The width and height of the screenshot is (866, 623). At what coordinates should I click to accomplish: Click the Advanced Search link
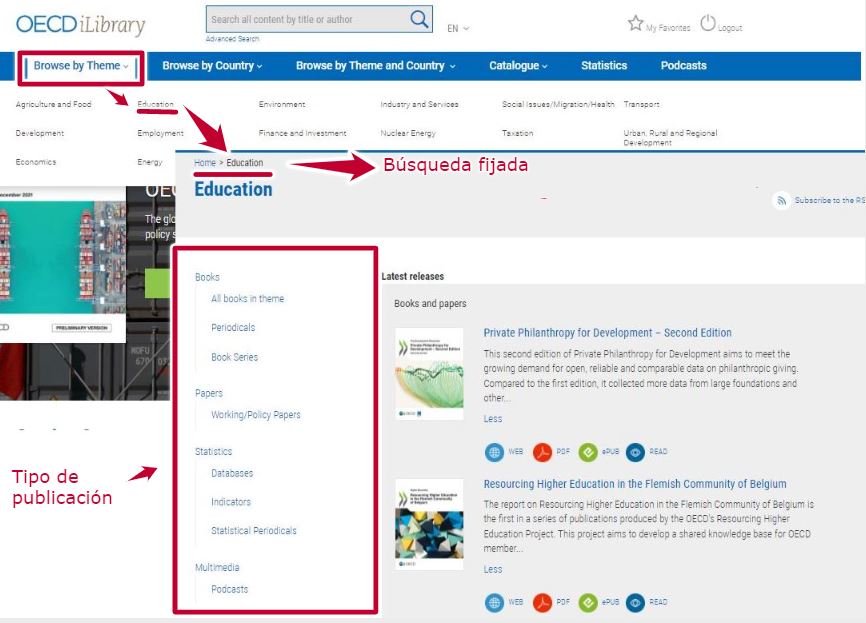pyautogui.click(x=232, y=39)
